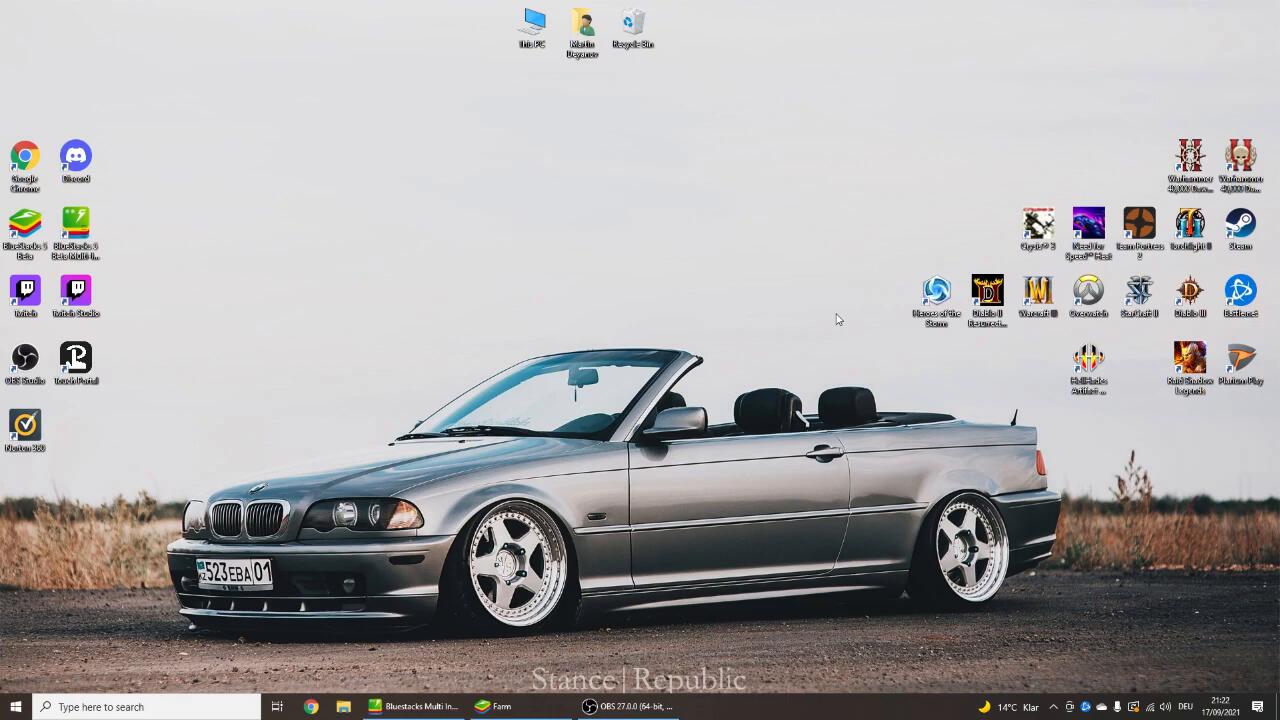The width and height of the screenshot is (1280, 720).
Task: Open the volume control in system tray
Action: coord(1165,707)
